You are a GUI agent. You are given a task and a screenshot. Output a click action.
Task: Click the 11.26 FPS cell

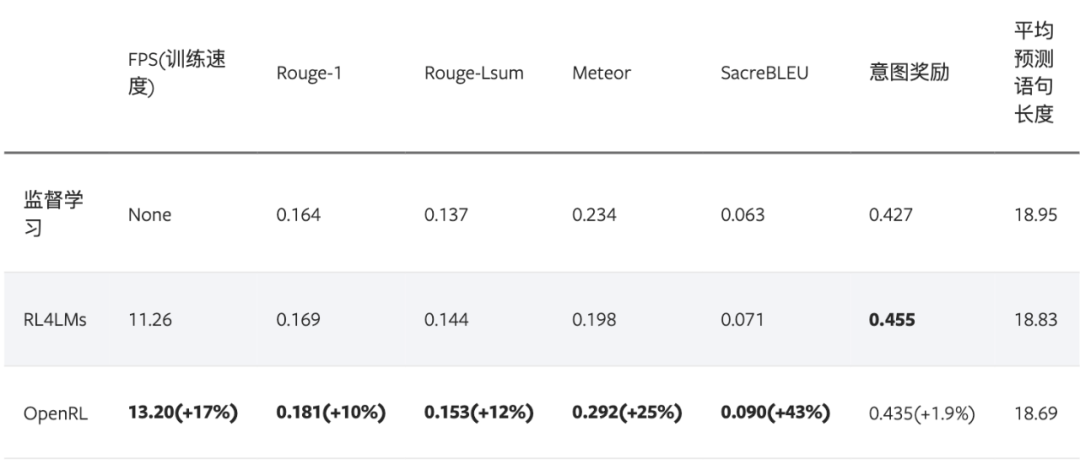coord(150,320)
